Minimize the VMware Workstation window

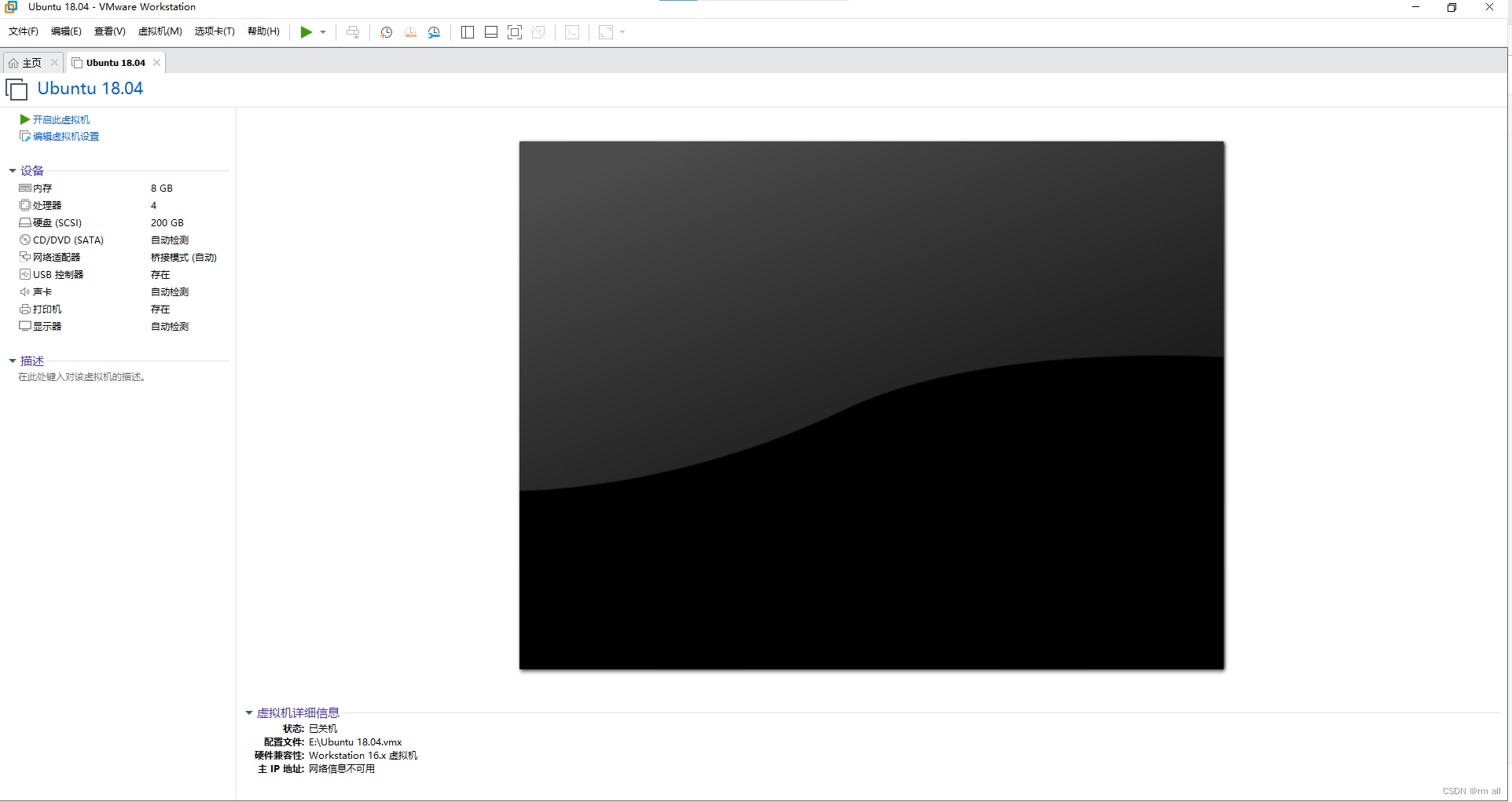(1416, 7)
